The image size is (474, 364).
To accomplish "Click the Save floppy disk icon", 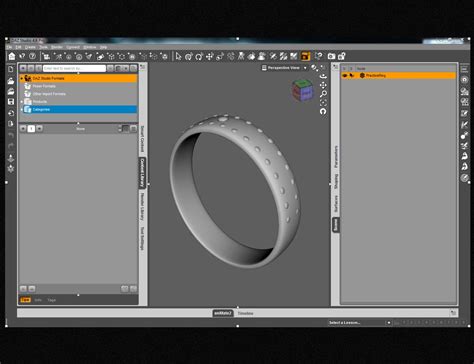I will pos(11,101).
